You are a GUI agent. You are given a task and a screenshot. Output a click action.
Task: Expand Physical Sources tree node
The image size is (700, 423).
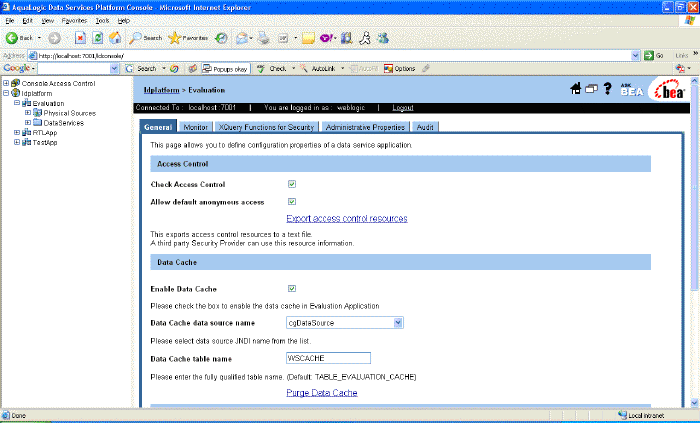point(28,113)
